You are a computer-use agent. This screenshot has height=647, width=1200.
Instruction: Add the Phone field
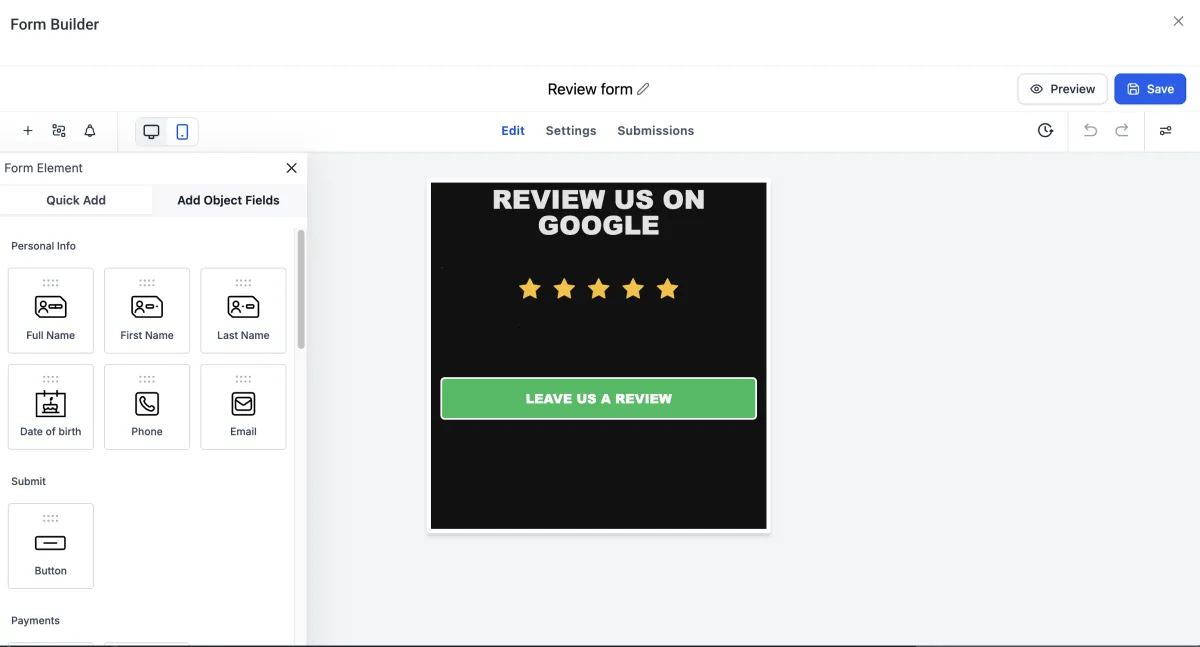(x=147, y=407)
